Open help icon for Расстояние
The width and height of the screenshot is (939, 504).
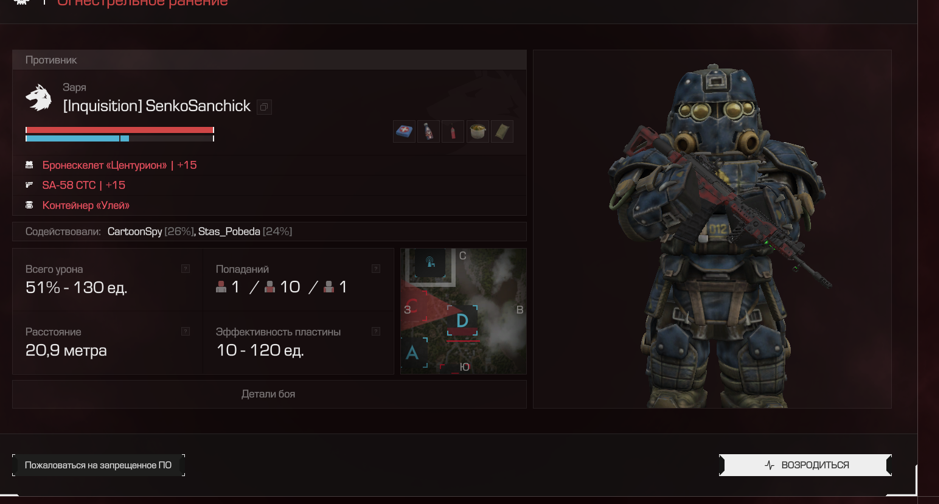[x=186, y=332]
